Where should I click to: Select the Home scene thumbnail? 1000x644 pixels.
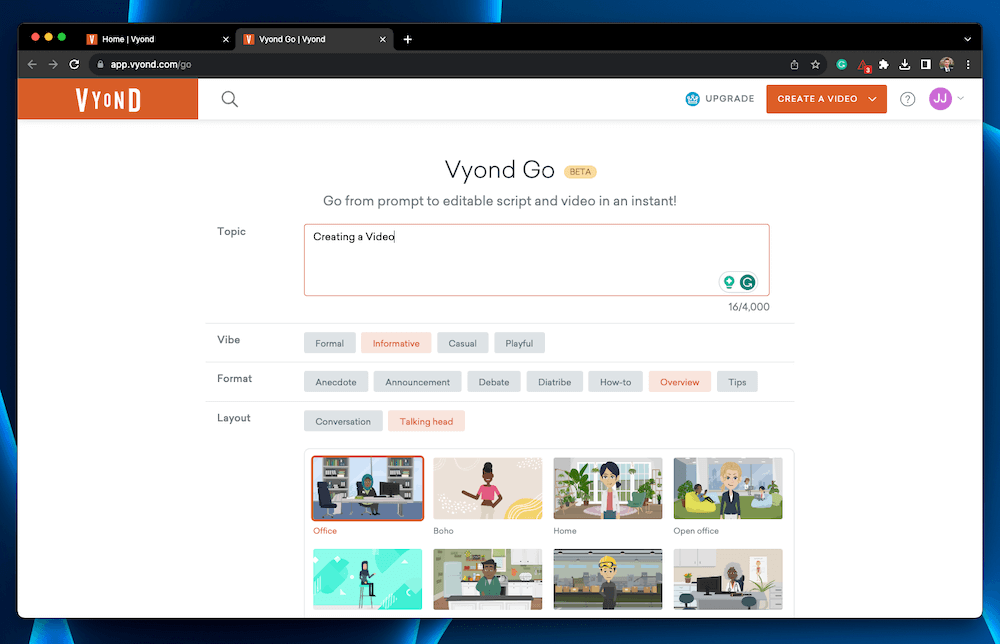coord(608,488)
